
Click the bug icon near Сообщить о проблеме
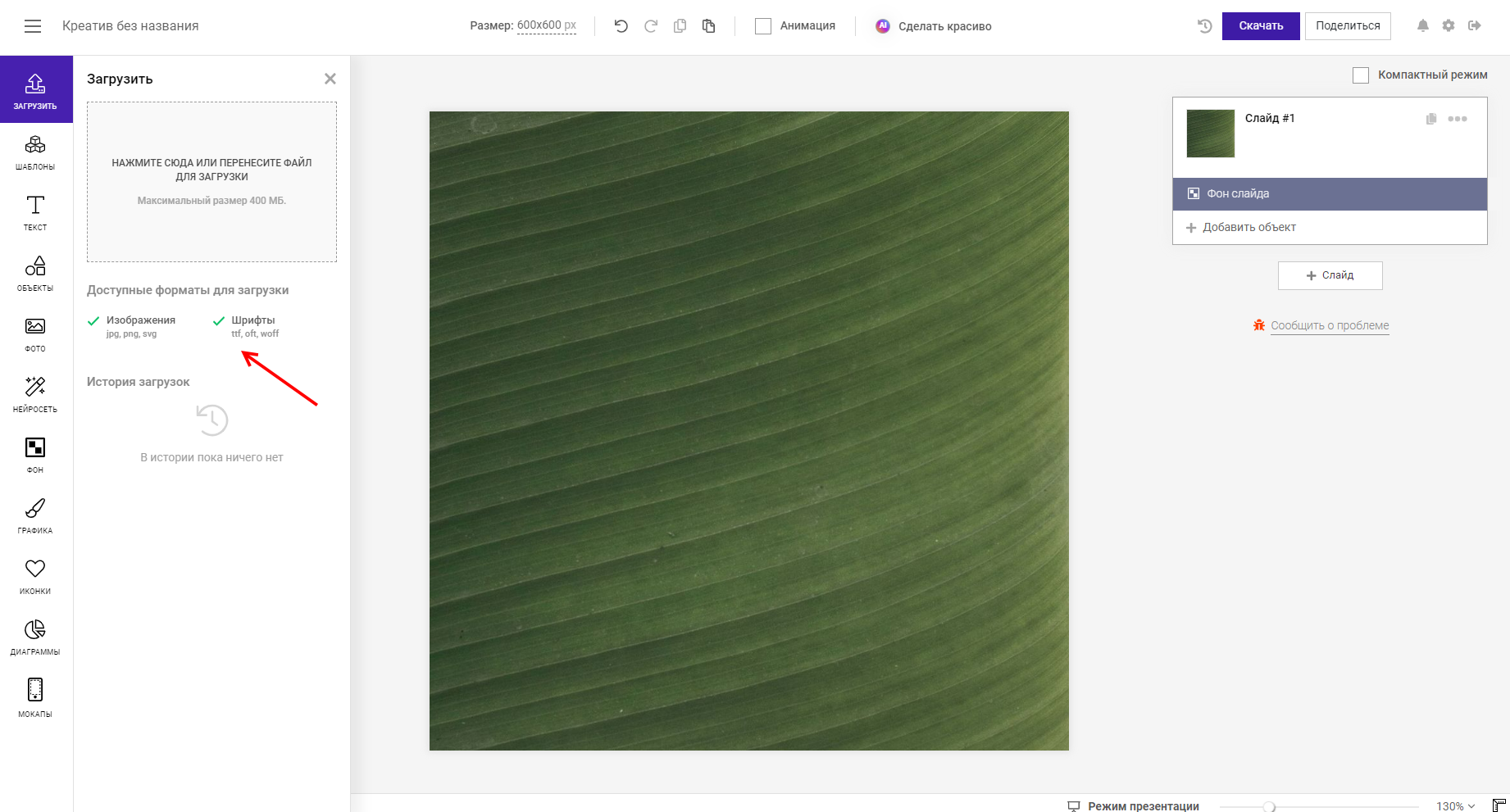coord(1259,325)
